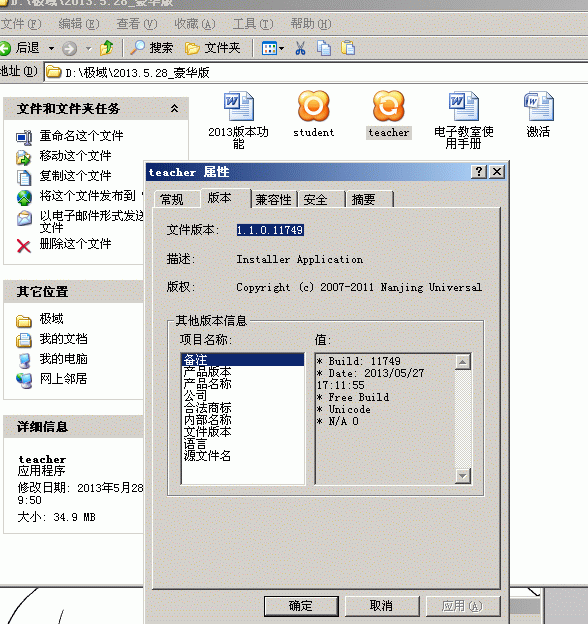588x624 pixels.
Task: Select the 2013版本功能 Word document
Action: point(238,120)
